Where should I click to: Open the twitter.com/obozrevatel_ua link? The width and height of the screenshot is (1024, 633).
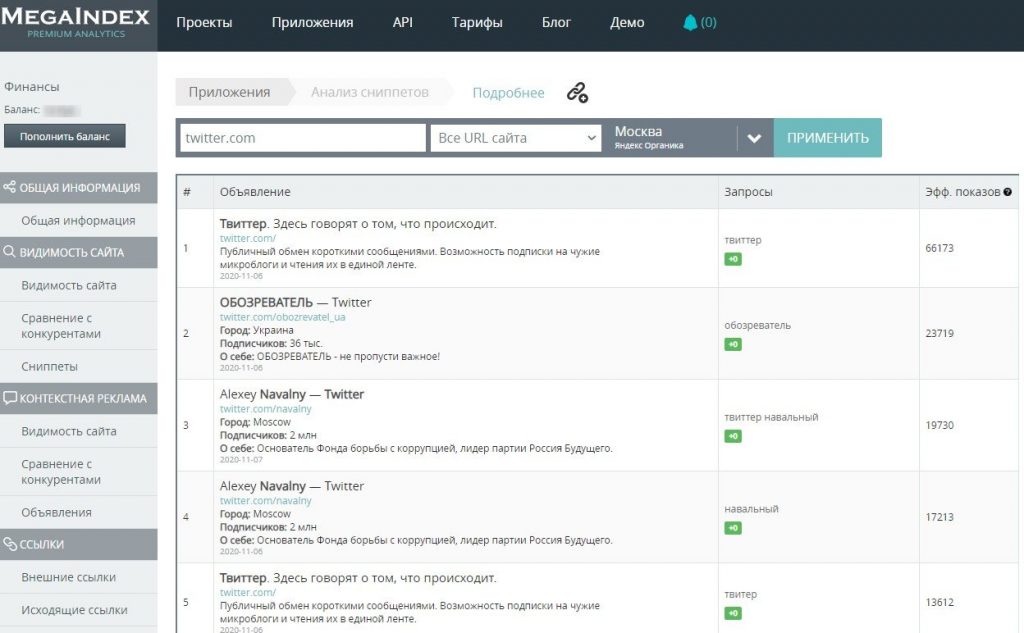[x=268, y=317]
